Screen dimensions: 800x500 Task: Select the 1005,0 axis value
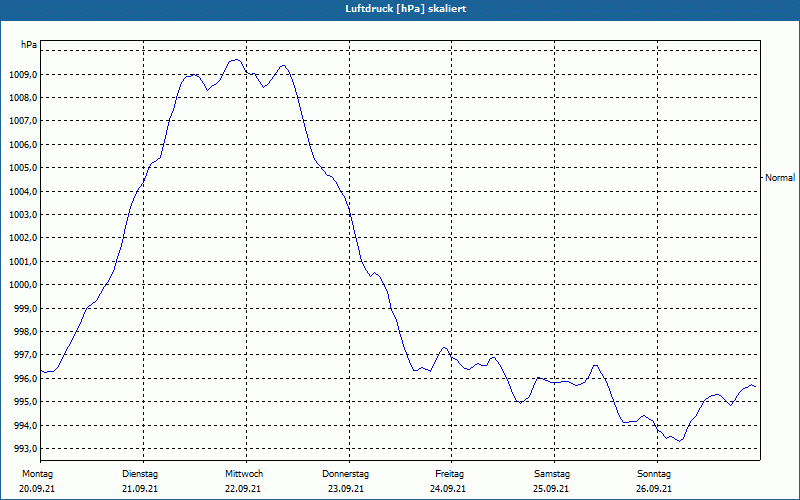click(23, 168)
